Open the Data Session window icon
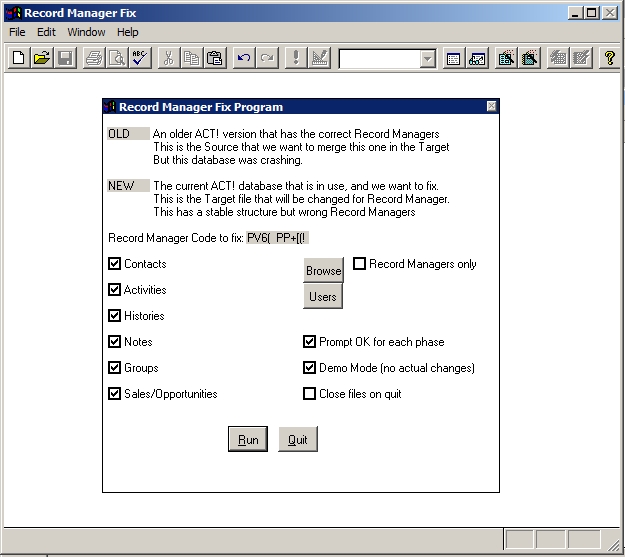Viewport: 625px width, 557px height. [477, 58]
